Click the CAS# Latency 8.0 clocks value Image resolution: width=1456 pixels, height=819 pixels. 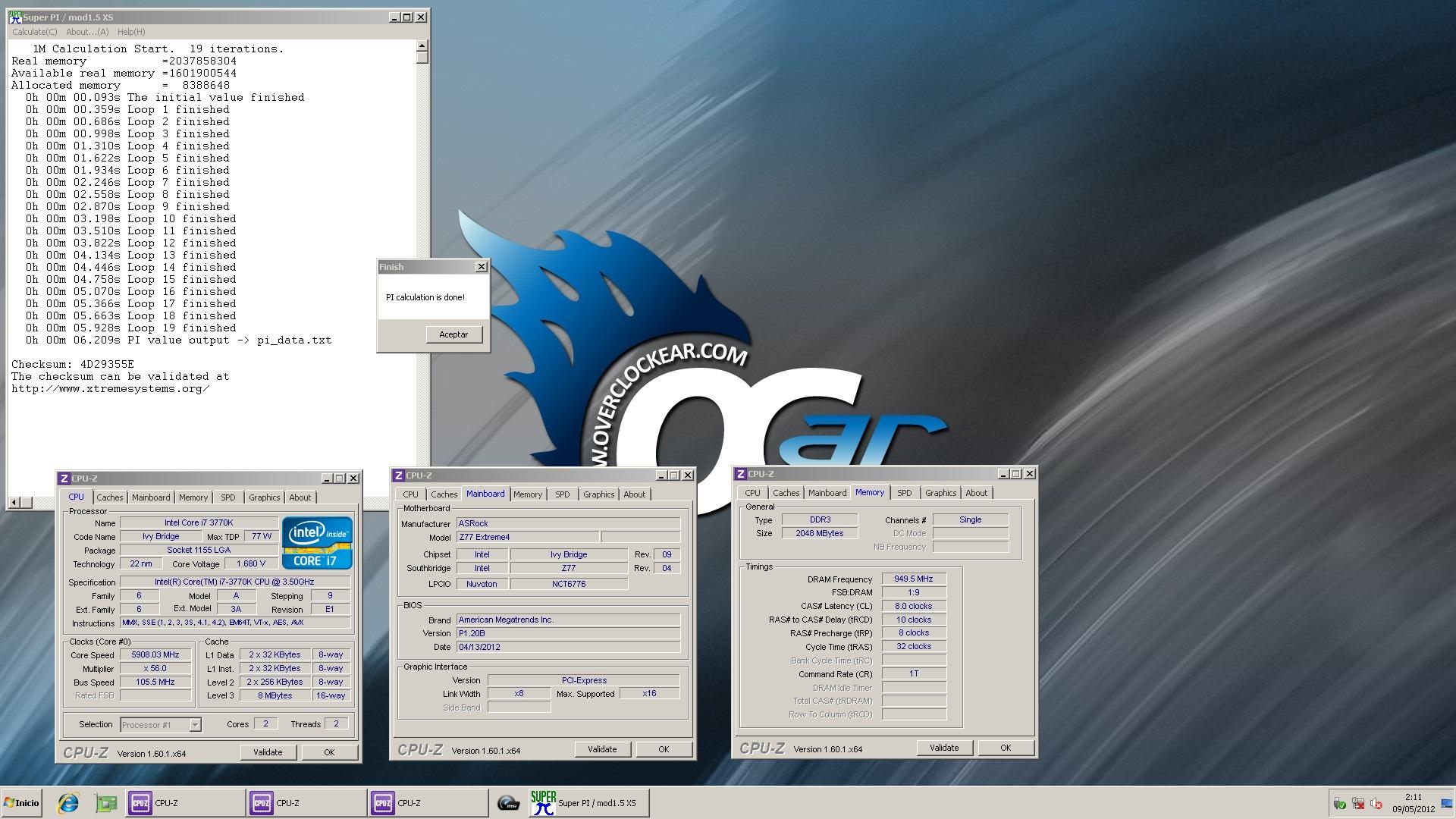[x=914, y=606]
